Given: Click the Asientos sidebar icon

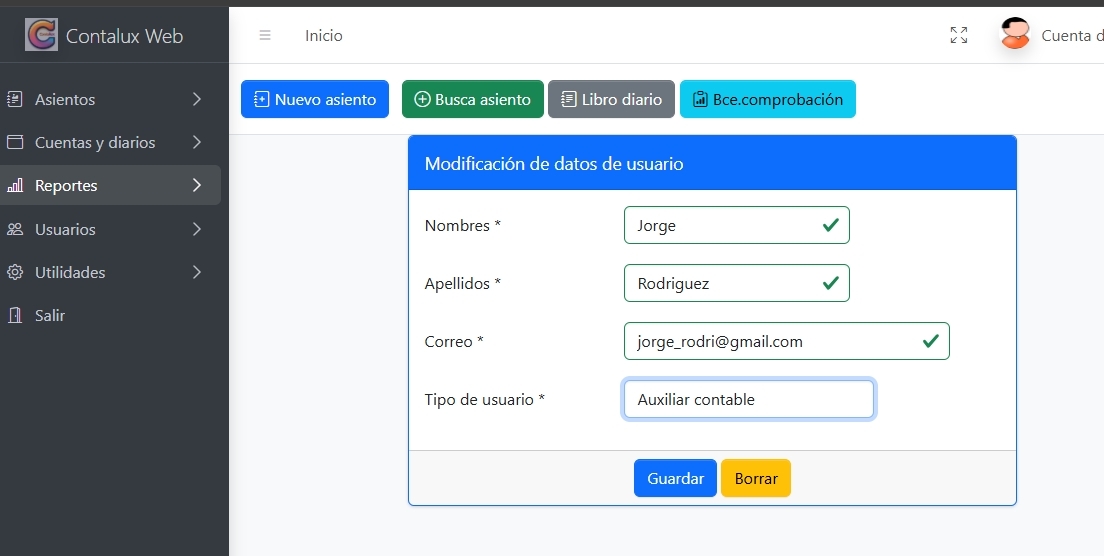Looking at the screenshot, I should click(x=15, y=99).
